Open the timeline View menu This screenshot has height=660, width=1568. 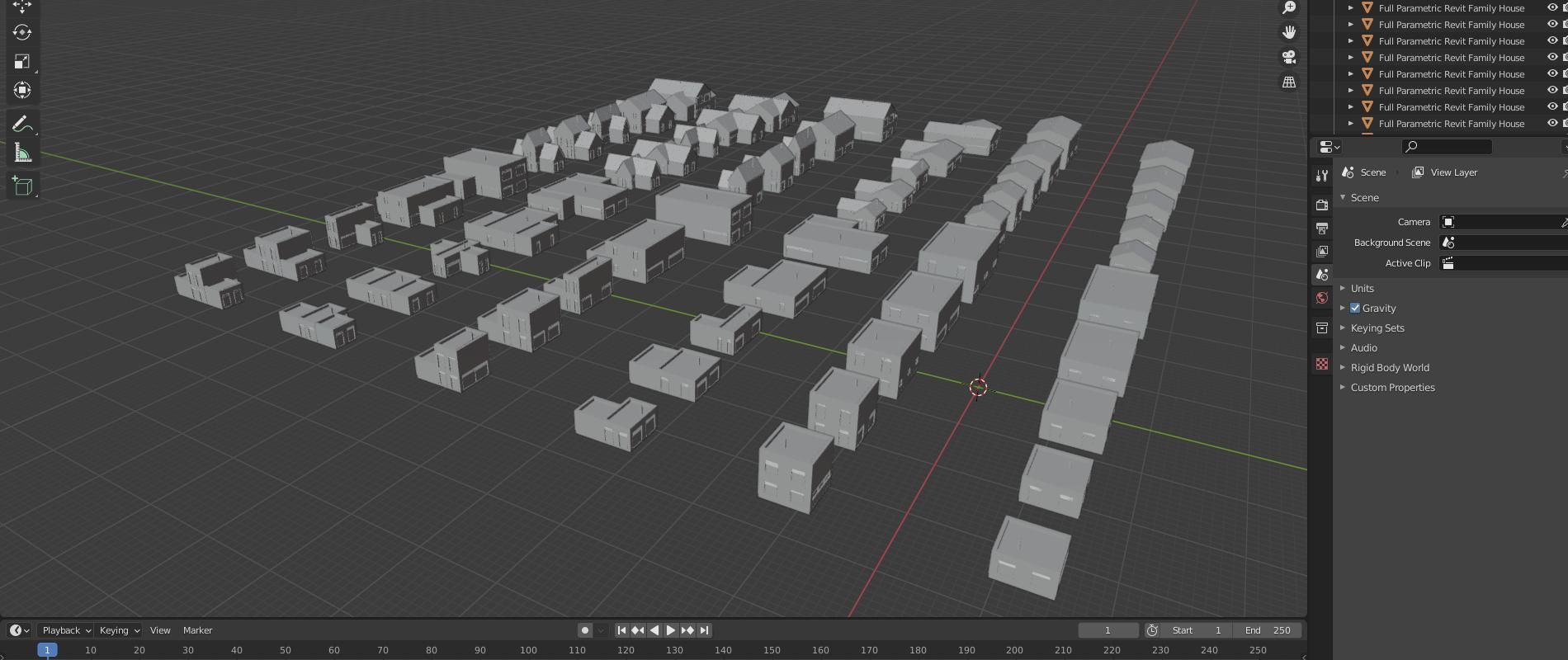coord(160,630)
